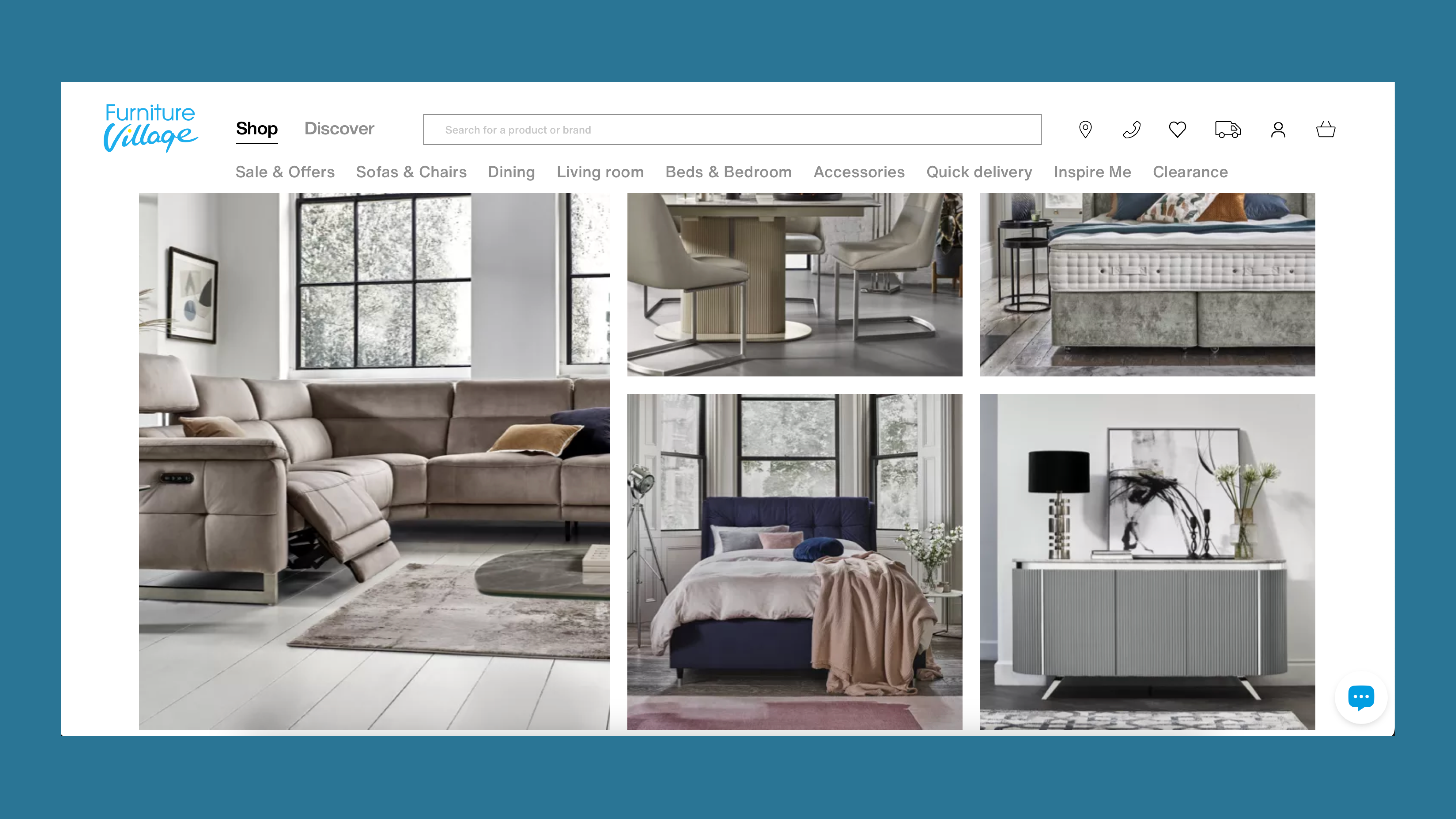The image size is (1456, 819).
Task: Open the account profile icon
Action: tap(1278, 129)
